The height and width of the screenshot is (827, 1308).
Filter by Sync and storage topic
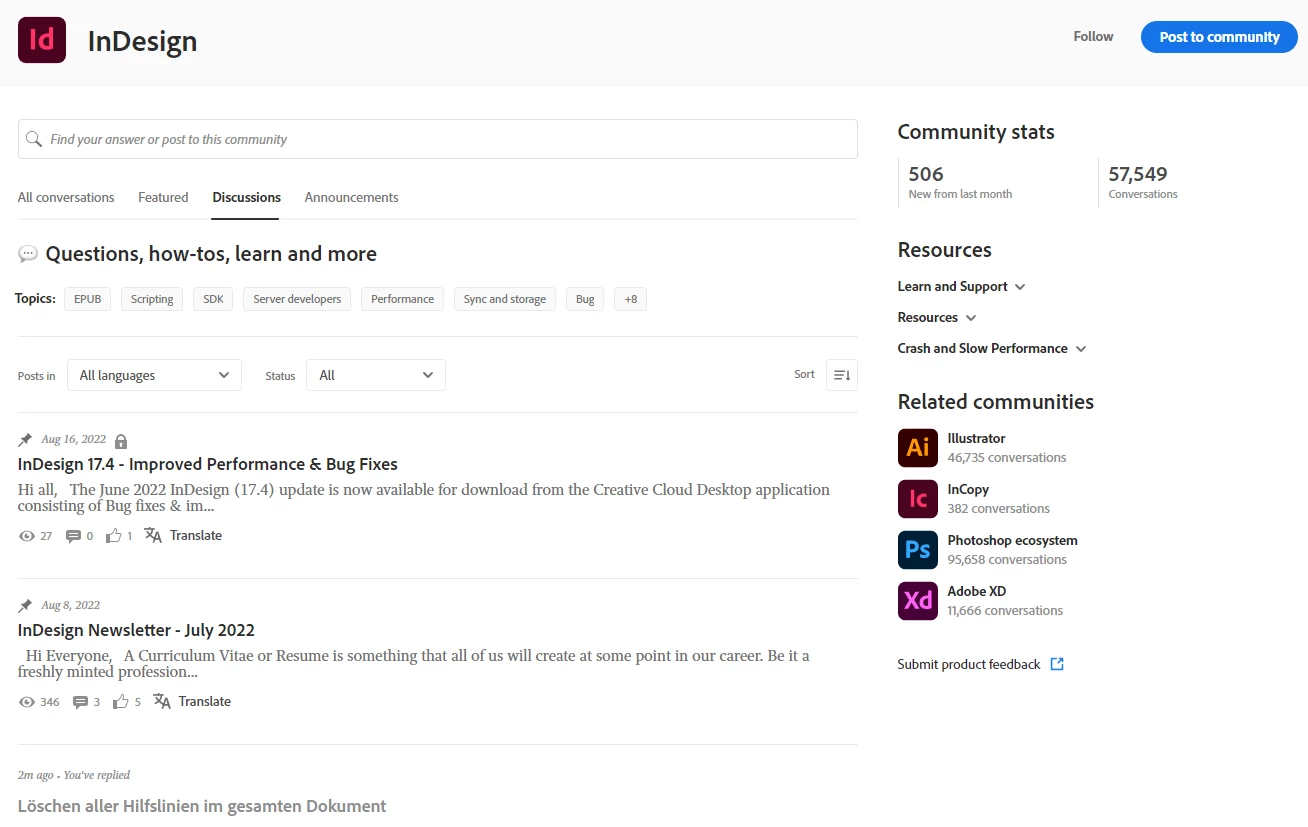[x=505, y=299]
